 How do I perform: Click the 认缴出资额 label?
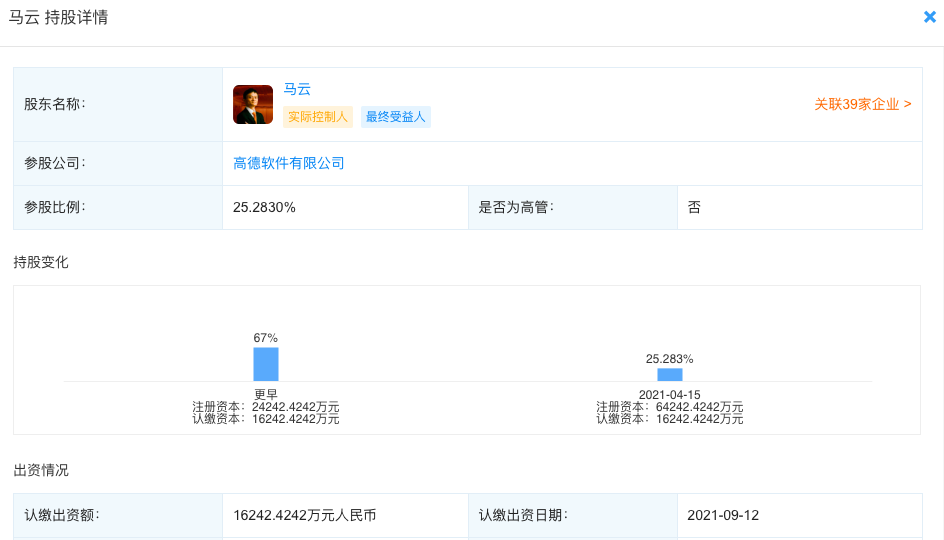click(x=61, y=515)
